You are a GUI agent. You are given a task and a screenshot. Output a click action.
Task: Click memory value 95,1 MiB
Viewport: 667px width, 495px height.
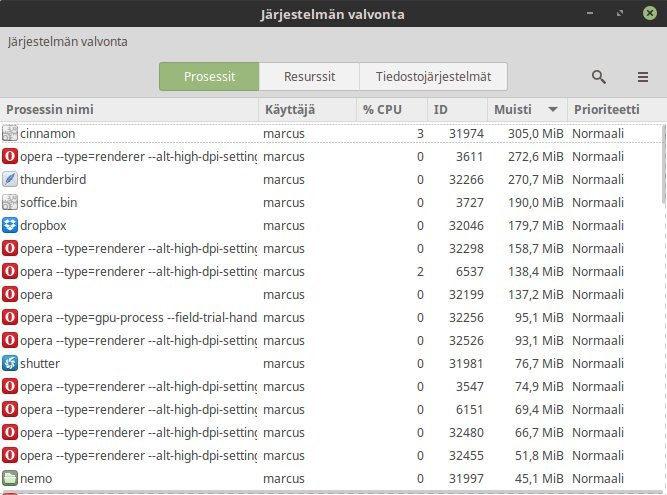(539, 318)
